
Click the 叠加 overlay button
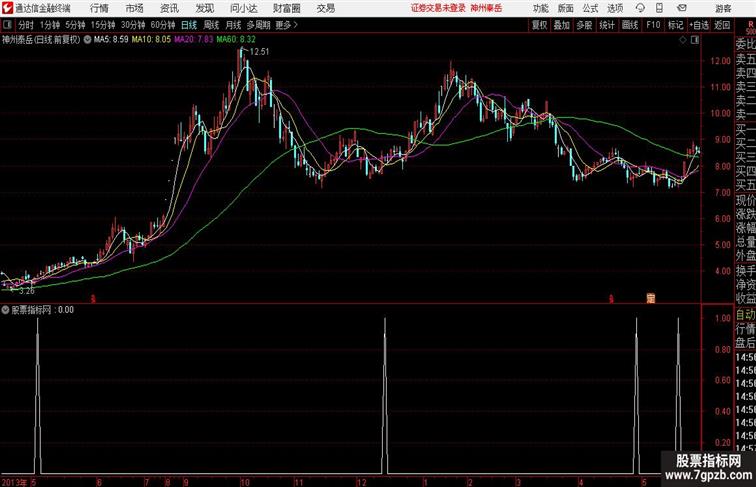(x=561, y=25)
